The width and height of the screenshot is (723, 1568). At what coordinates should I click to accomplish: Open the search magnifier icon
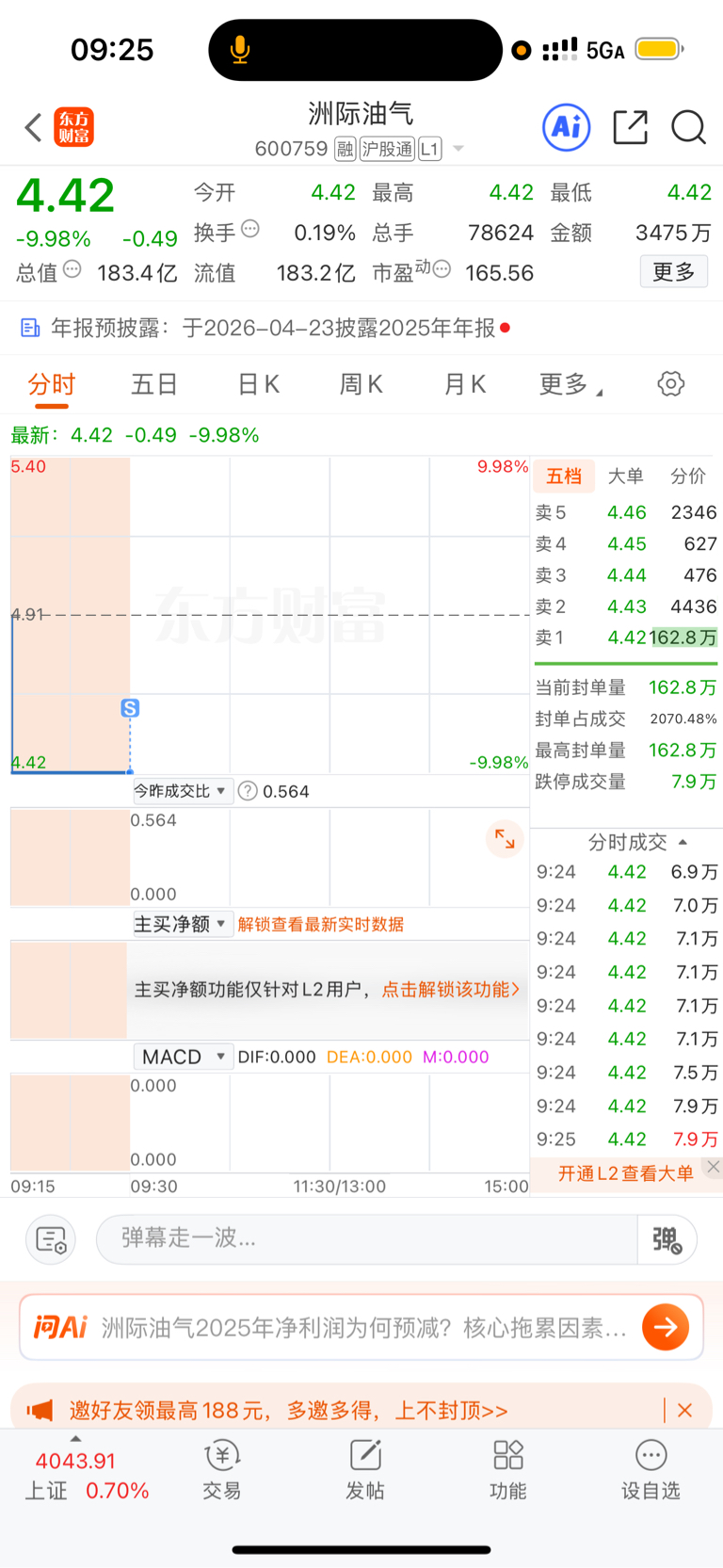click(x=688, y=127)
